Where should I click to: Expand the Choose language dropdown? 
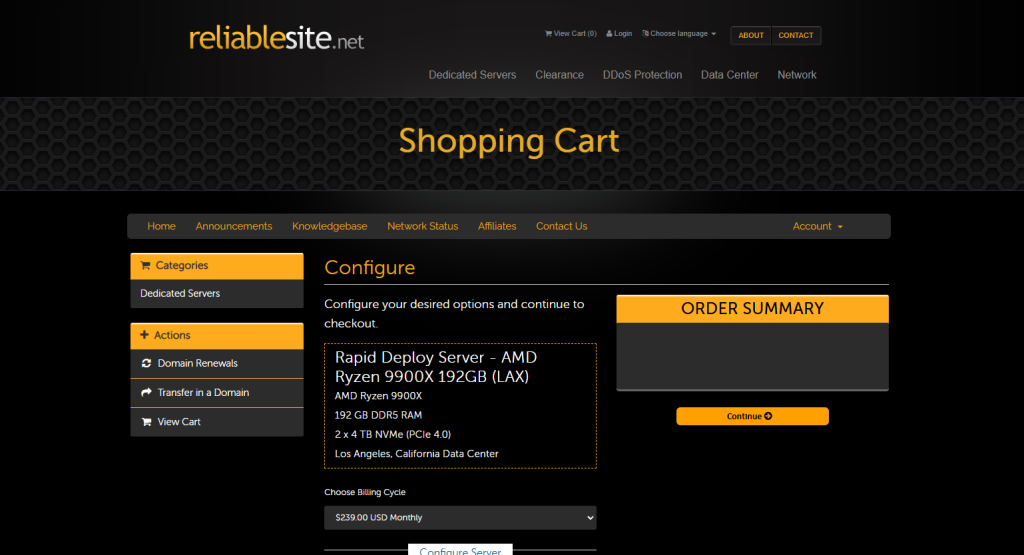click(x=679, y=33)
